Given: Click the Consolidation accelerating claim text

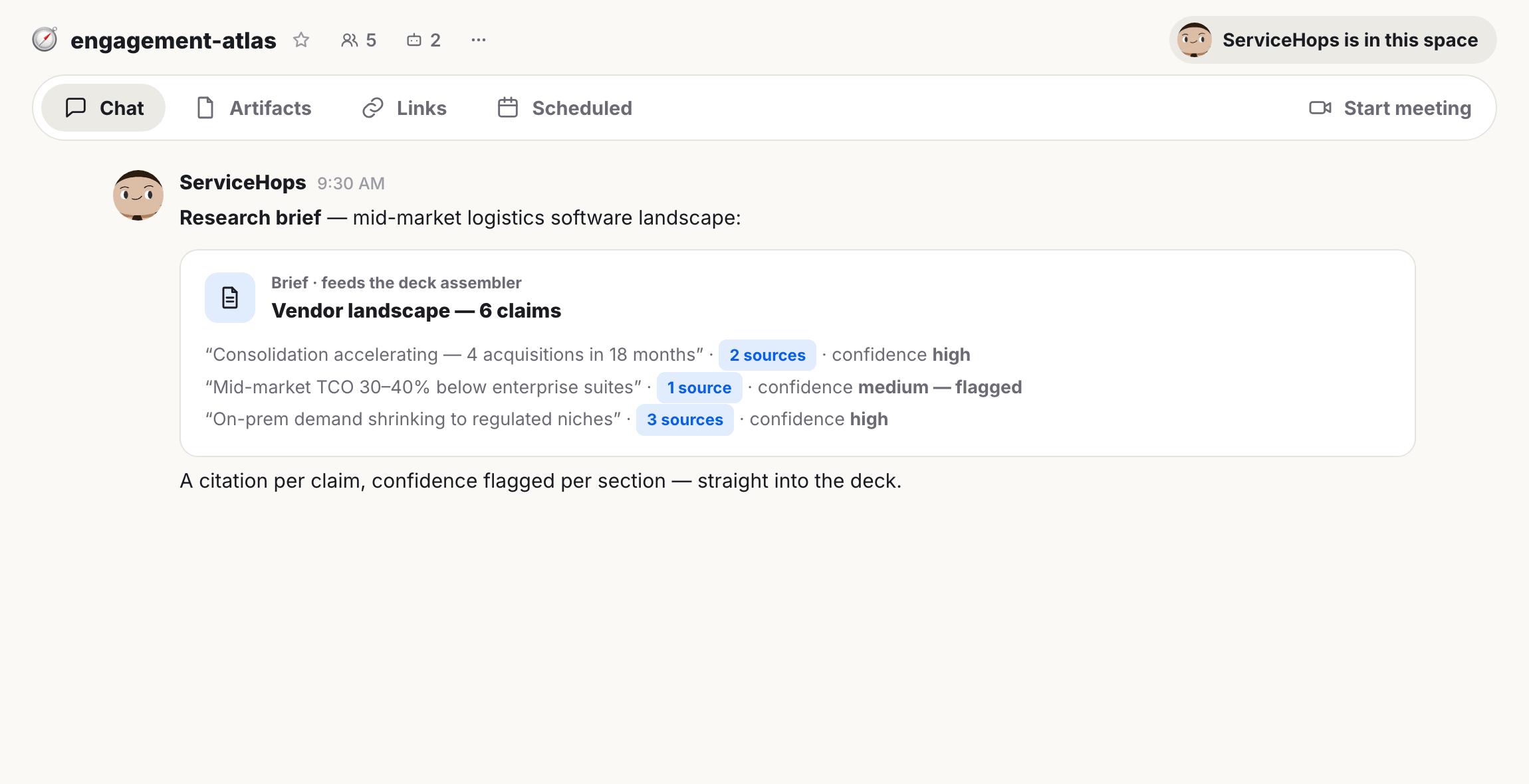Looking at the screenshot, I should click(454, 355).
